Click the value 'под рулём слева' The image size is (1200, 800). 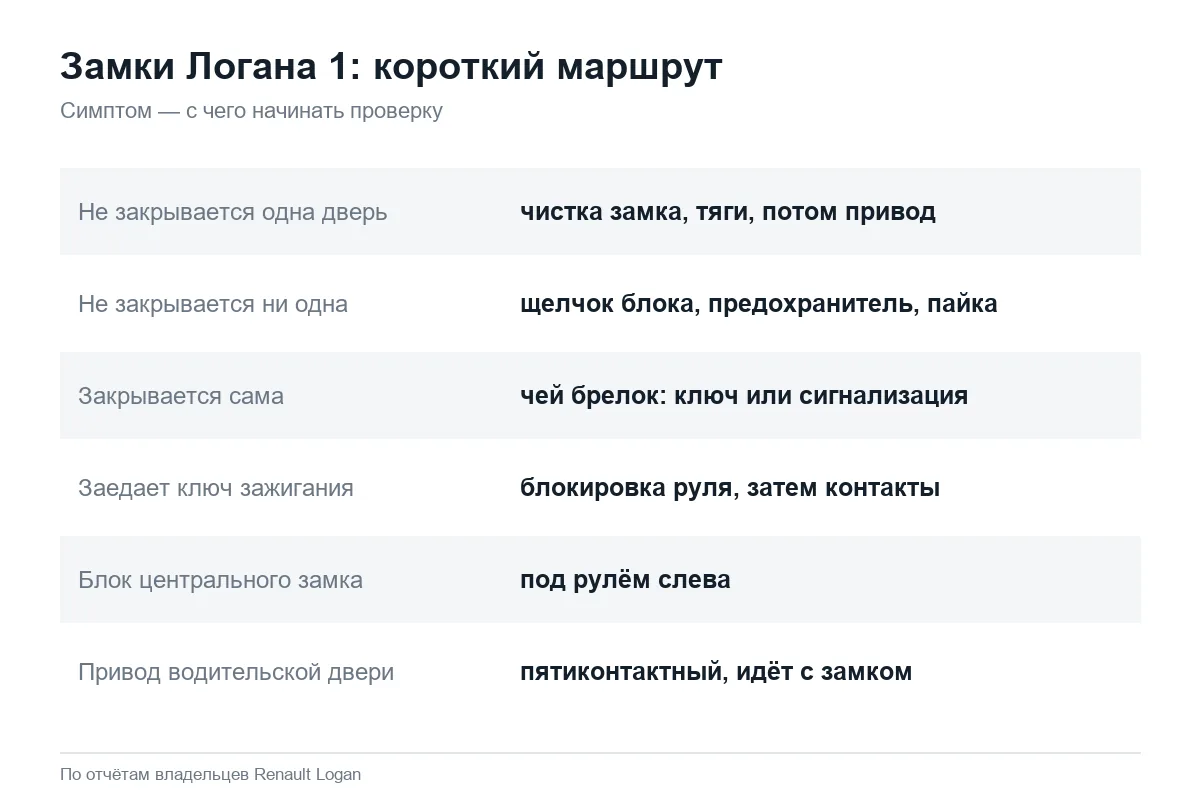[625, 580]
